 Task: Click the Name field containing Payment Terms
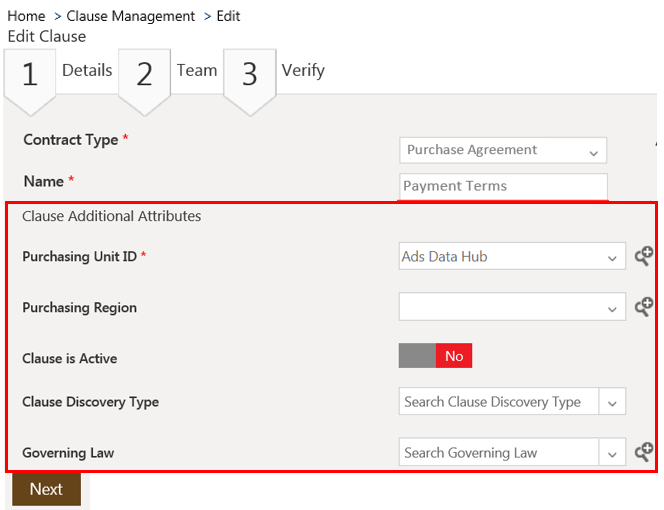click(x=502, y=186)
